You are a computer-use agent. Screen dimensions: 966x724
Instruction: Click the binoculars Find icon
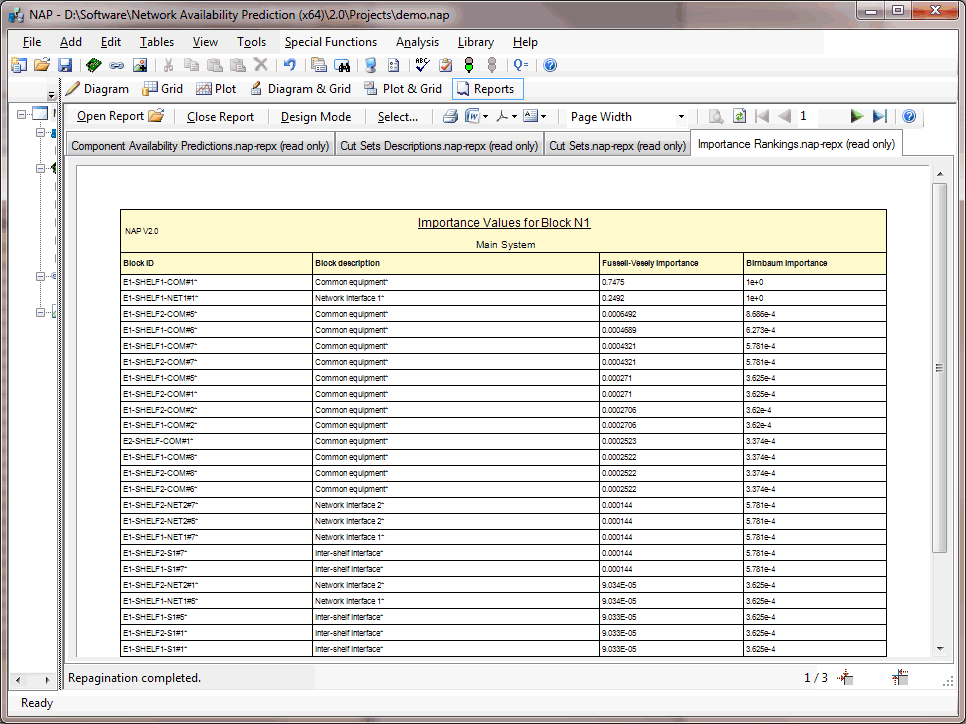(342, 65)
